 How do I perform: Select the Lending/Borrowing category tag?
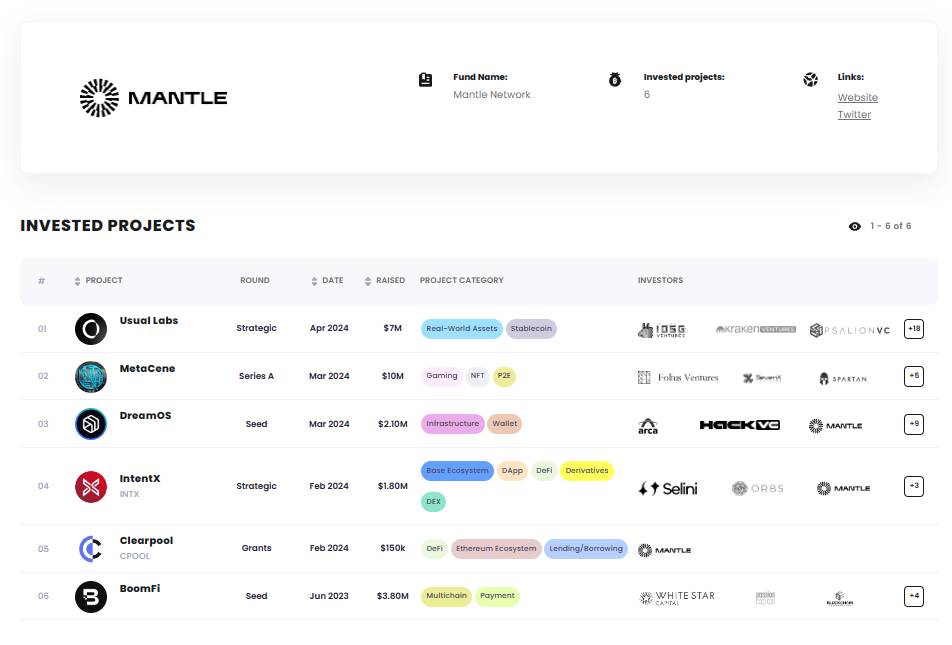(x=586, y=548)
